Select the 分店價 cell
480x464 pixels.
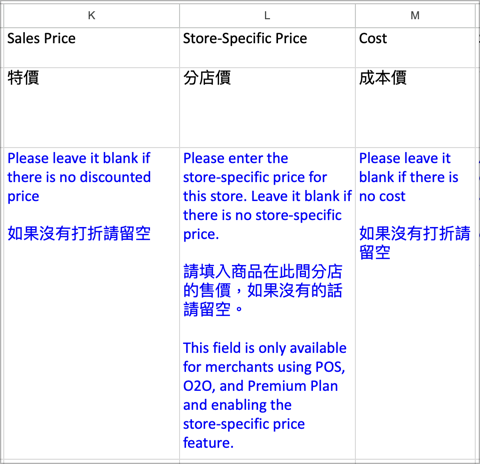point(267,107)
